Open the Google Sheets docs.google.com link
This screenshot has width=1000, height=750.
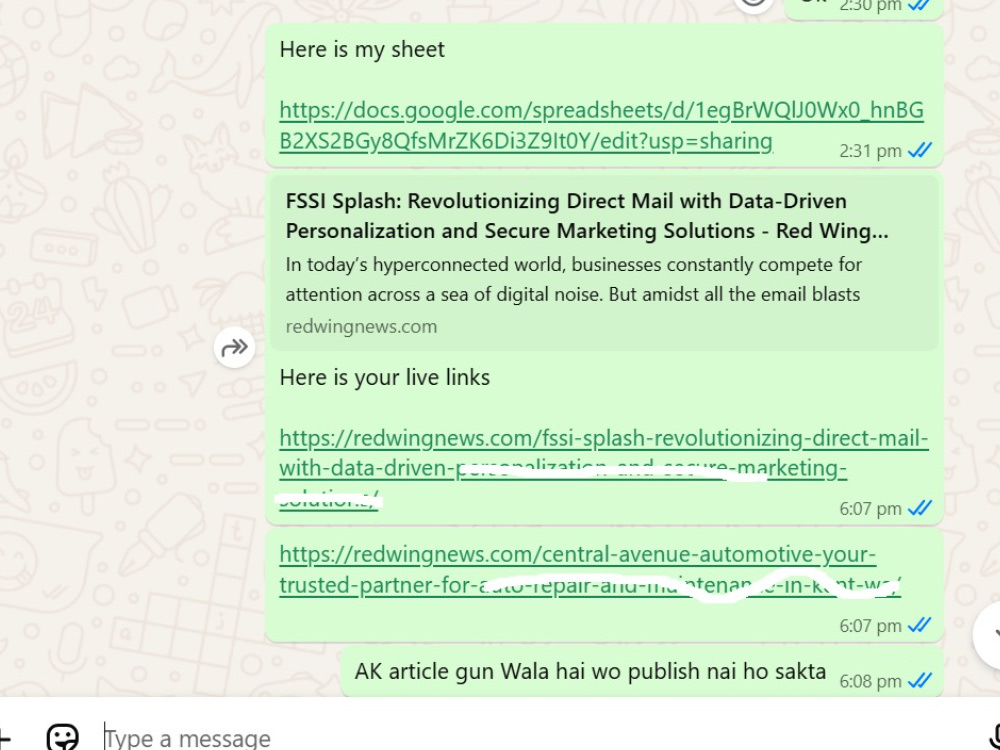[x=601, y=126]
